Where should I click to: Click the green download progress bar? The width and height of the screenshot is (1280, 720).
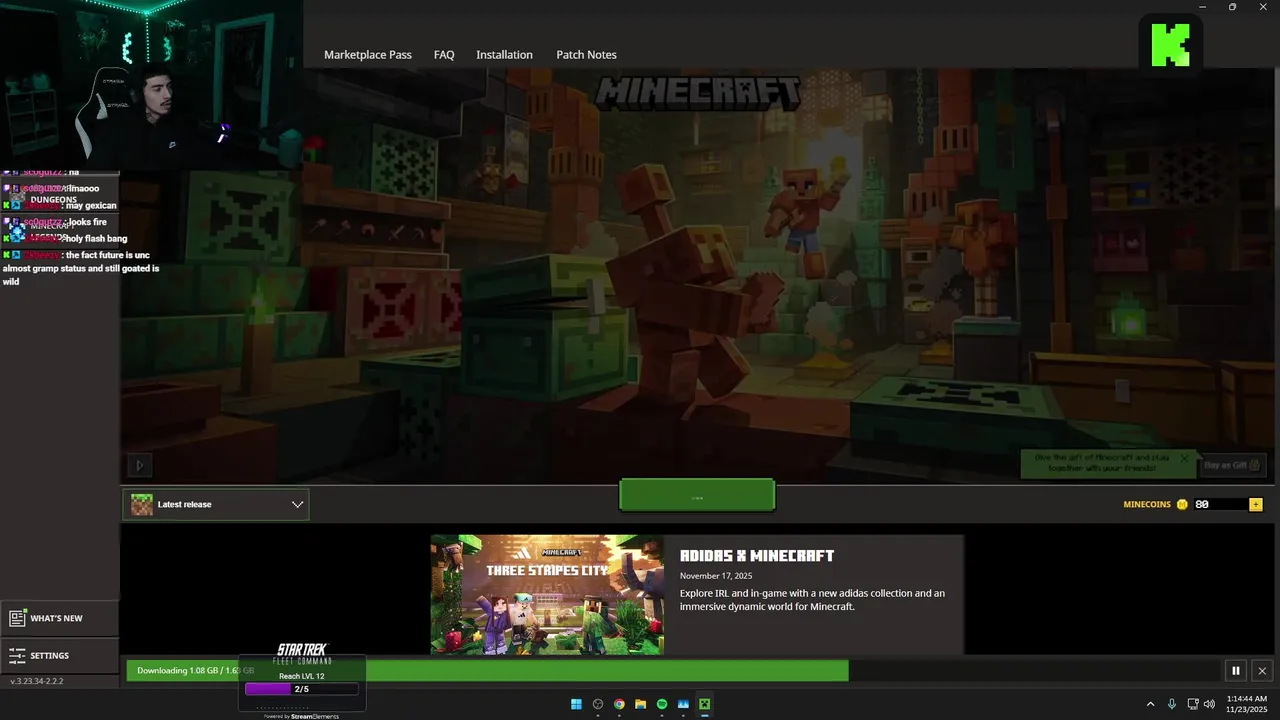[x=487, y=671]
